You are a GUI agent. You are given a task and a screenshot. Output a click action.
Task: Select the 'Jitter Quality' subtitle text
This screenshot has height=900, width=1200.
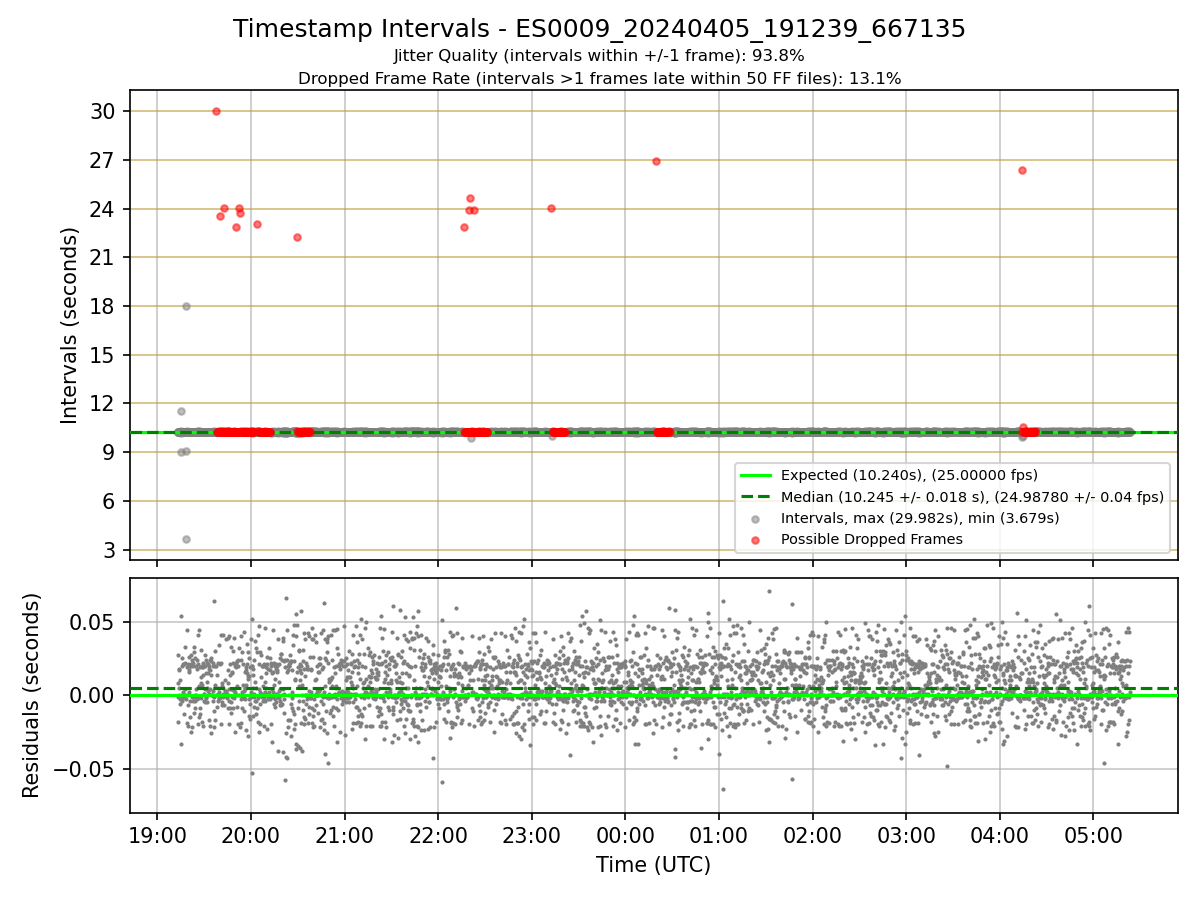point(599,56)
